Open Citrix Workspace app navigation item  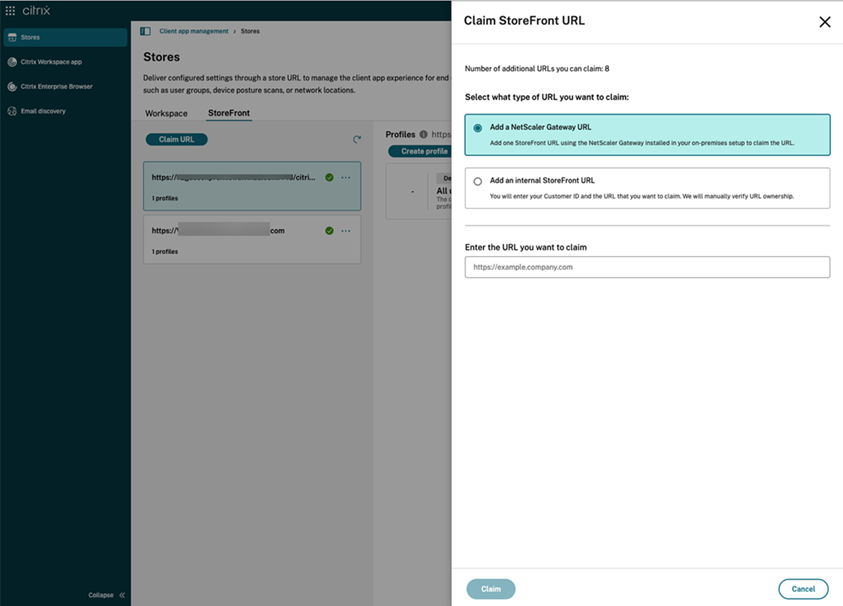tap(65, 62)
